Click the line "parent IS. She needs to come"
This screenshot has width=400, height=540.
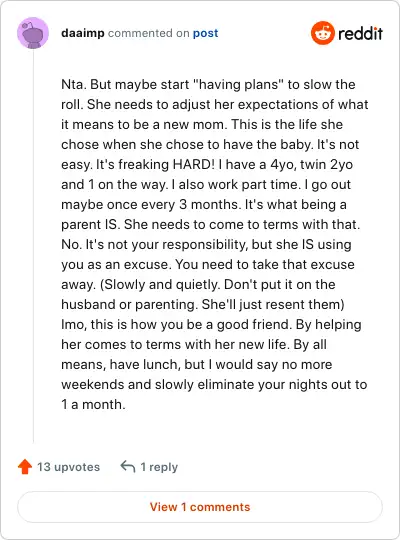[211, 225]
